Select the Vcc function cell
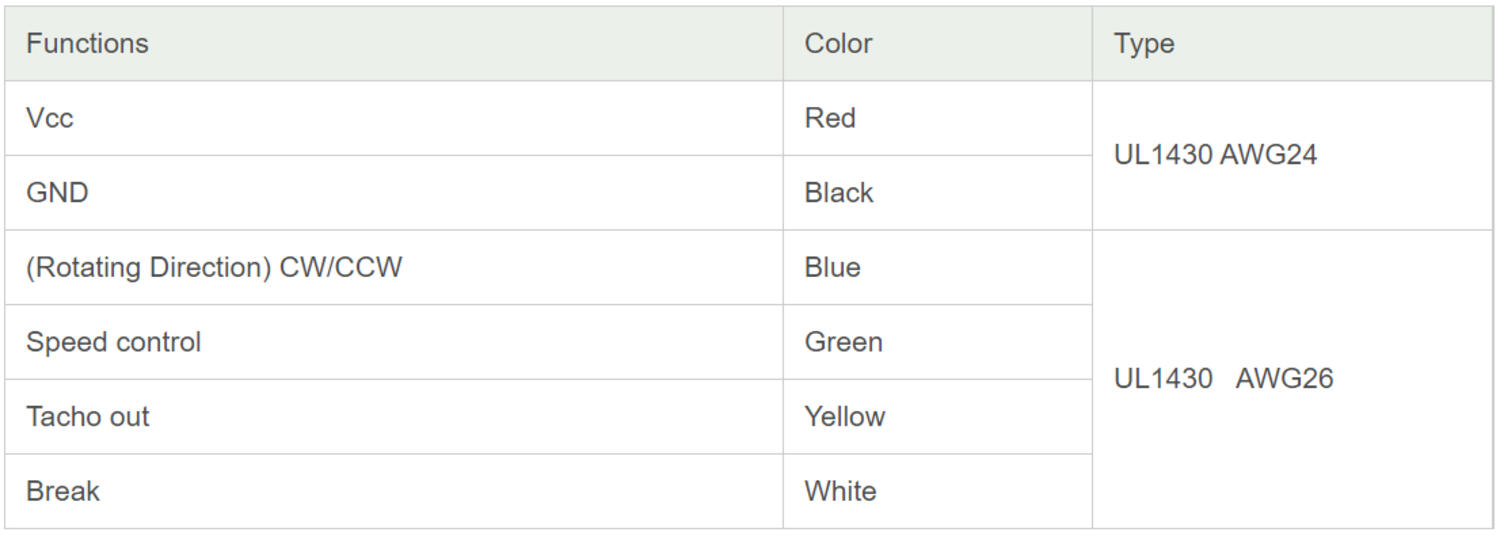1500x536 pixels. (x=50, y=118)
